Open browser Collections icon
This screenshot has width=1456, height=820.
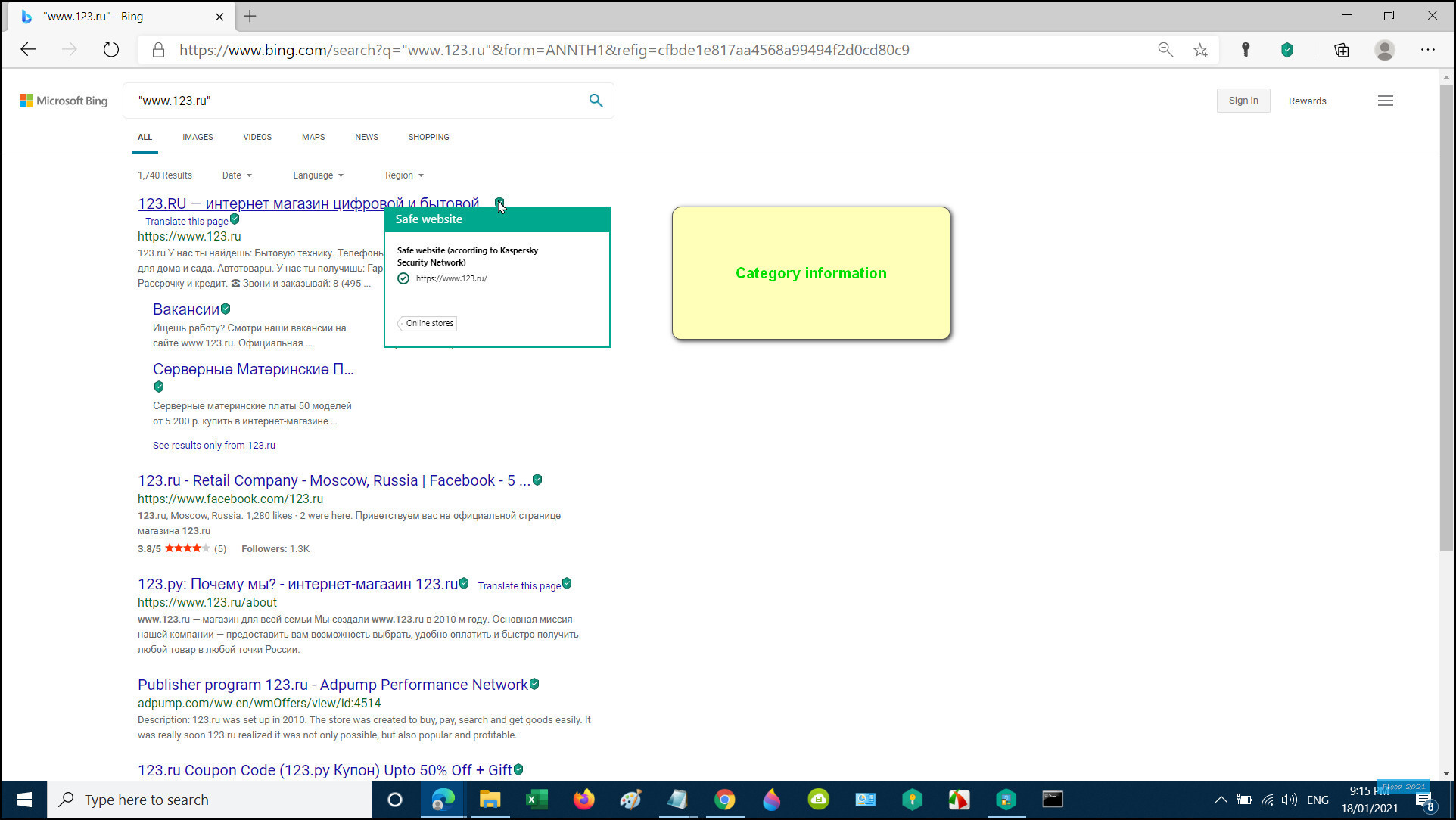(1341, 50)
